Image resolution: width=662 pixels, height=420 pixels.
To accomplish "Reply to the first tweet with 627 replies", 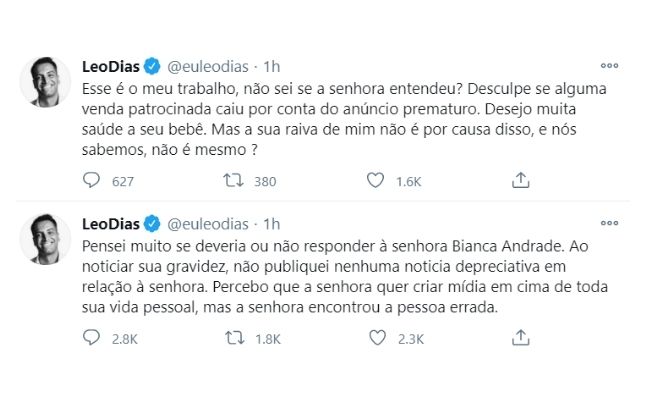I will (92, 181).
